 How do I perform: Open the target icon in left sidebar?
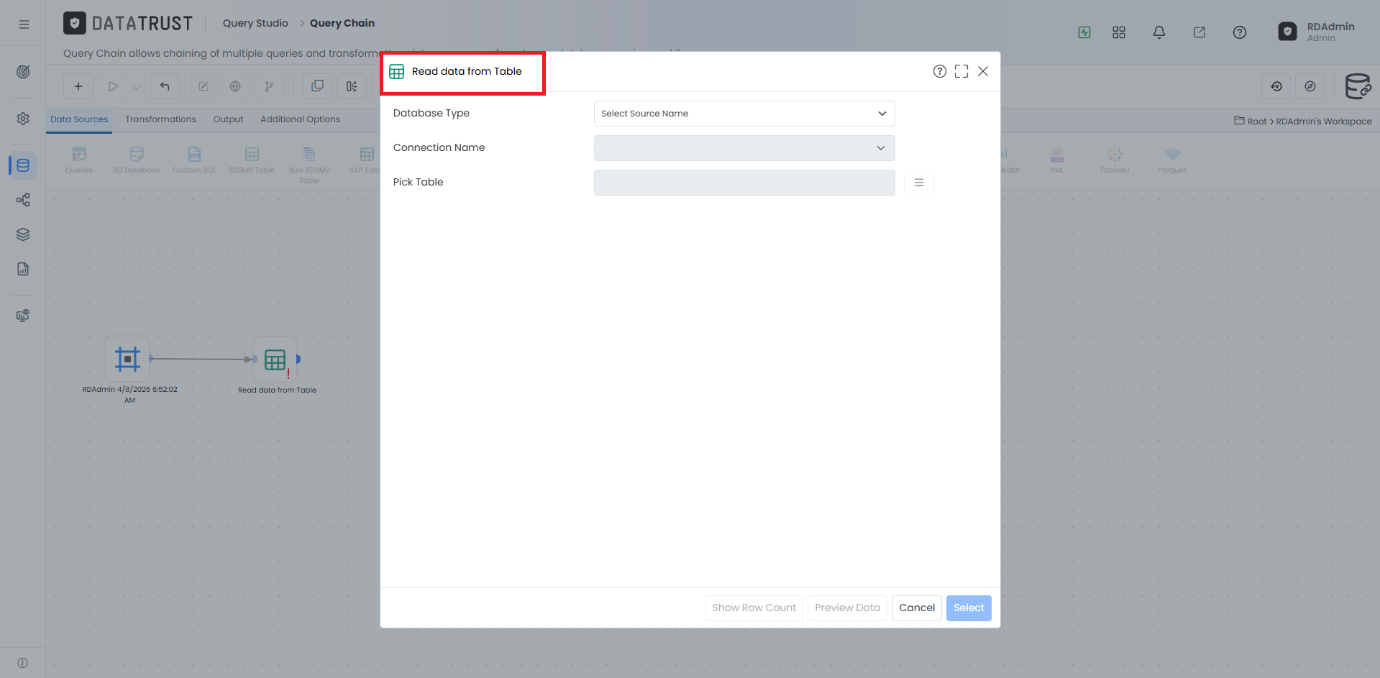pyautogui.click(x=23, y=72)
